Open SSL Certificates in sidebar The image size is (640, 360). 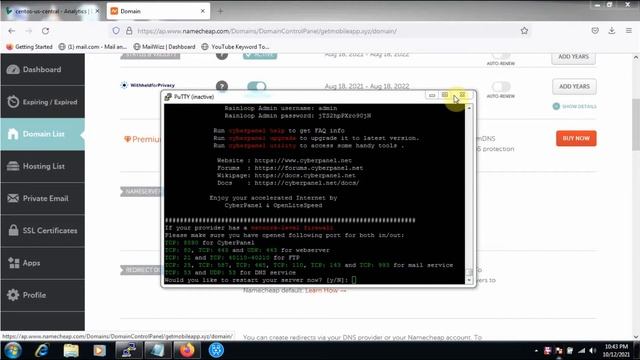42,231
